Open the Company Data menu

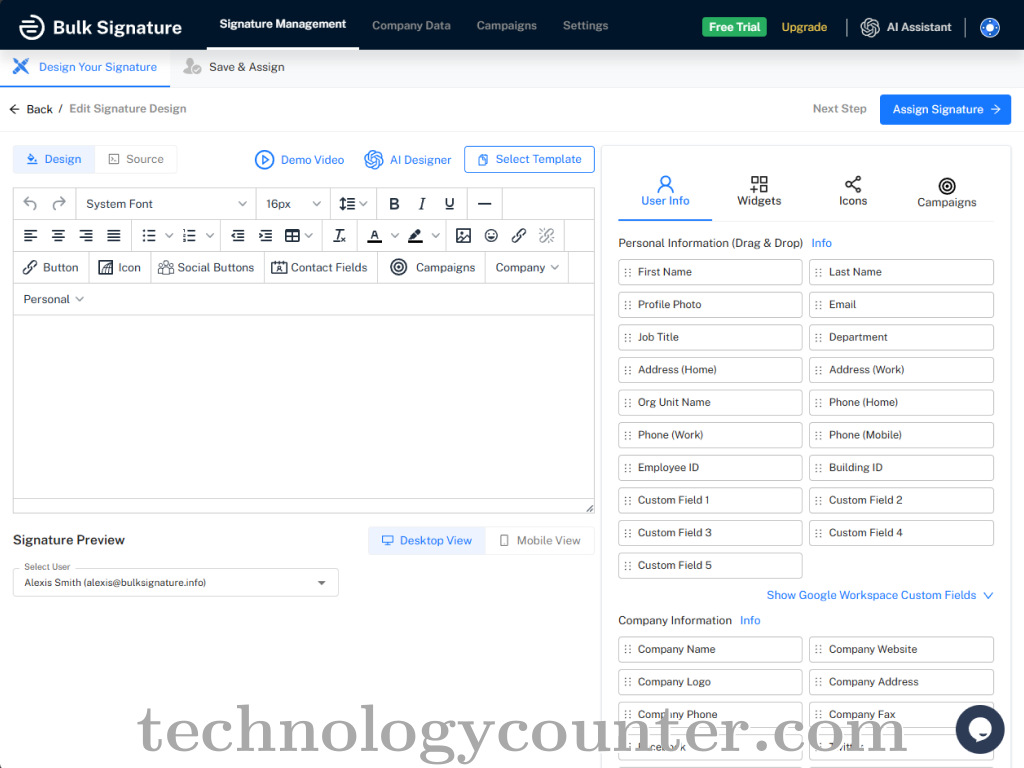click(x=411, y=25)
